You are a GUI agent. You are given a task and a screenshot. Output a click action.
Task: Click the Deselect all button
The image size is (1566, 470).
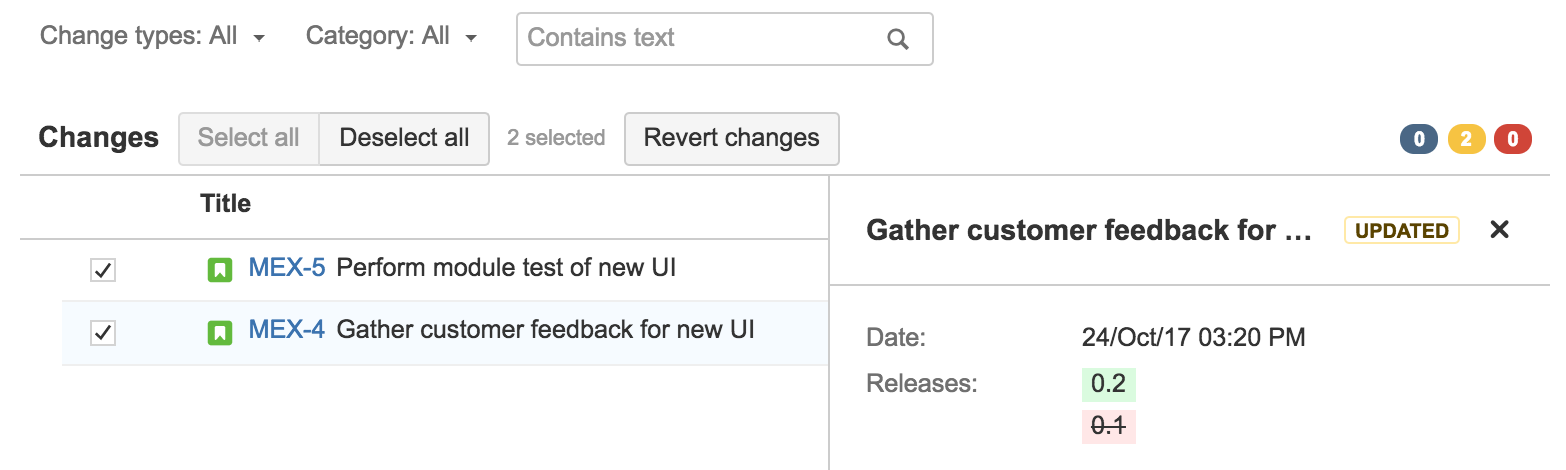[404, 138]
